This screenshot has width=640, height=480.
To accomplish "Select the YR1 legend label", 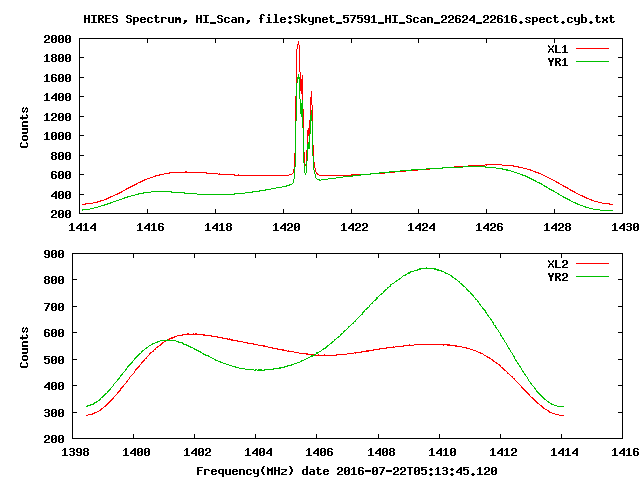I will pos(558,62).
